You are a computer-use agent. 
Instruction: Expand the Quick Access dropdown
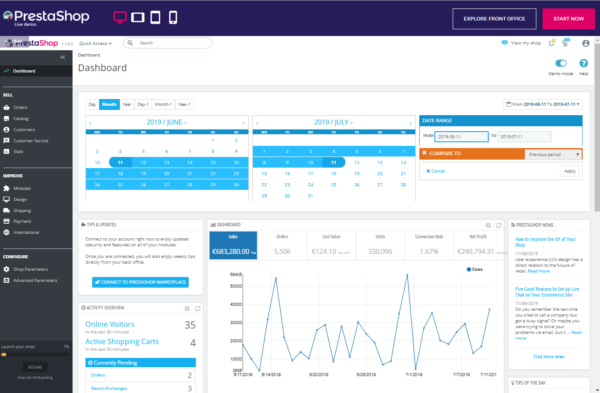[95, 43]
